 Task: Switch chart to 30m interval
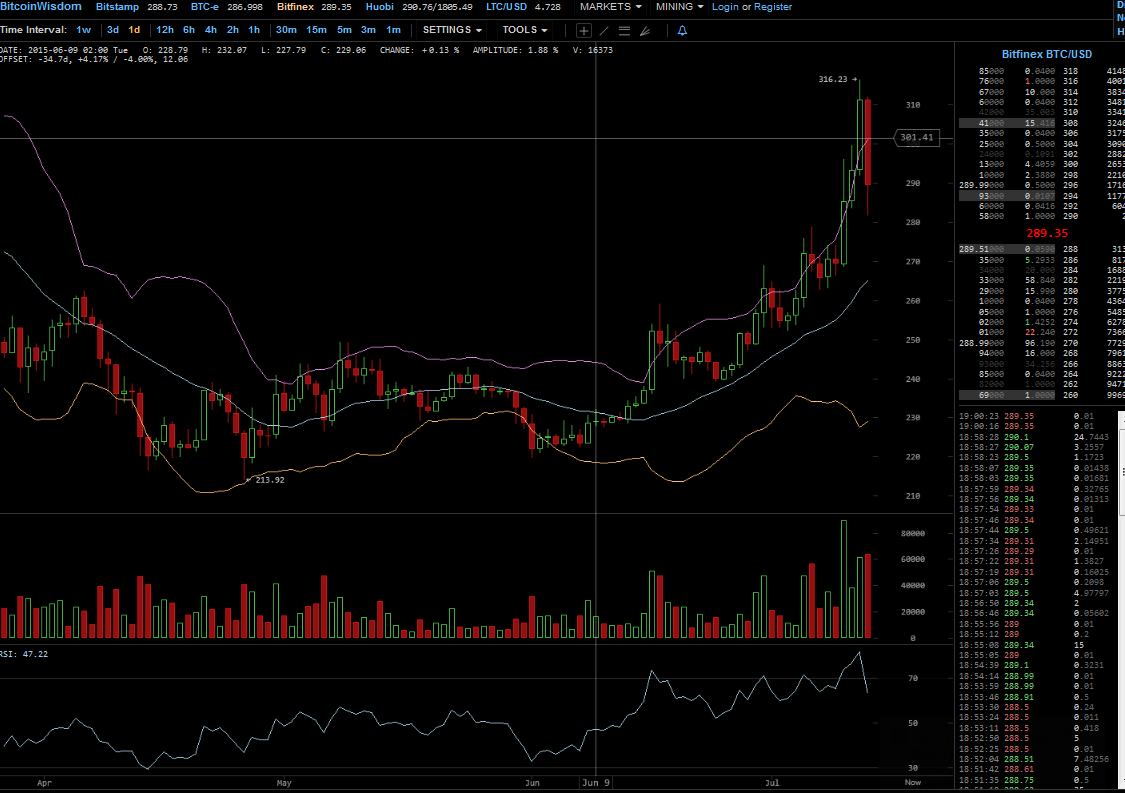[286, 30]
